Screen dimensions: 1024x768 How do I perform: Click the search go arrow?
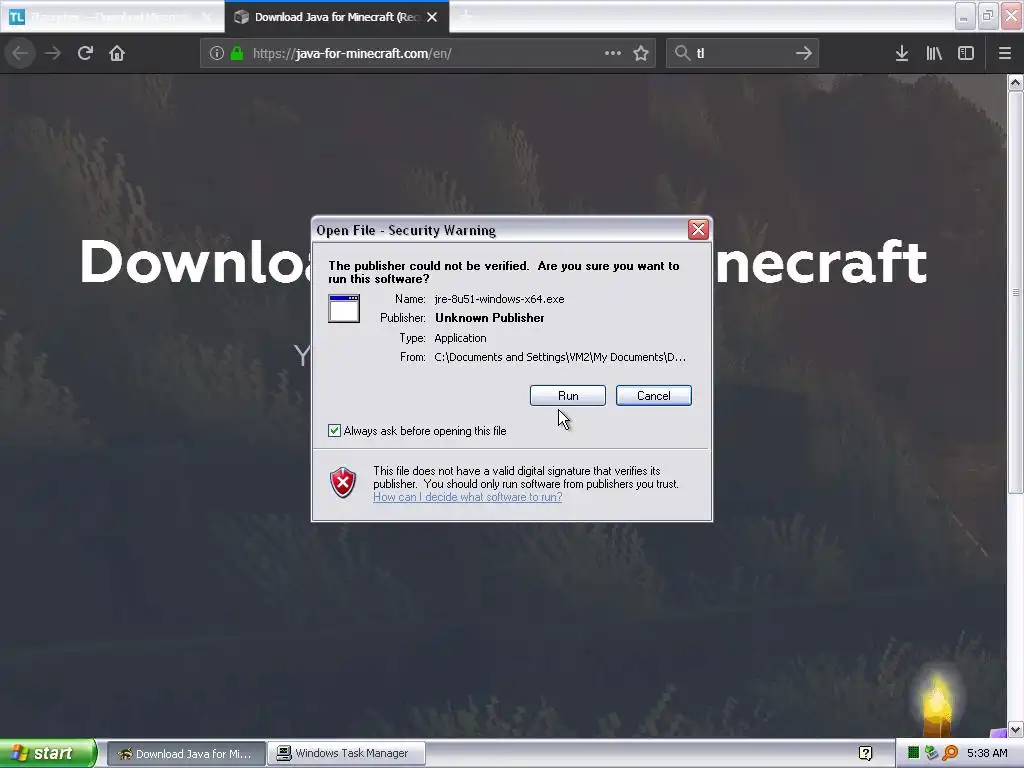(x=804, y=53)
